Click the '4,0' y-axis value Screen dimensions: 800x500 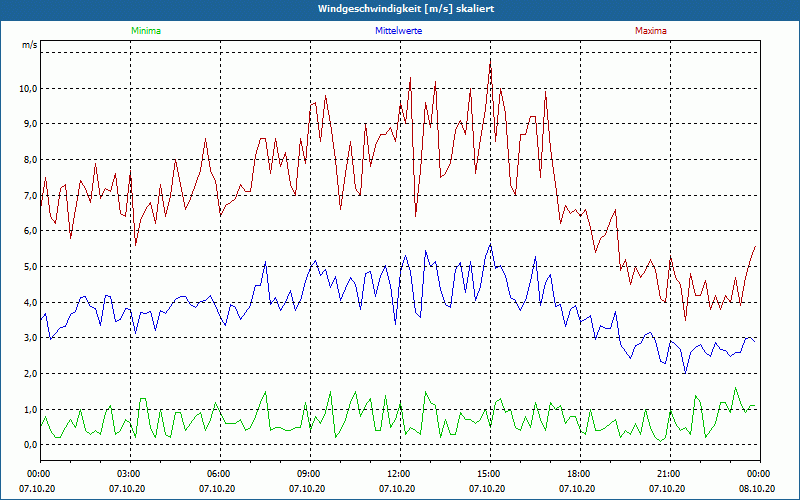point(30,303)
